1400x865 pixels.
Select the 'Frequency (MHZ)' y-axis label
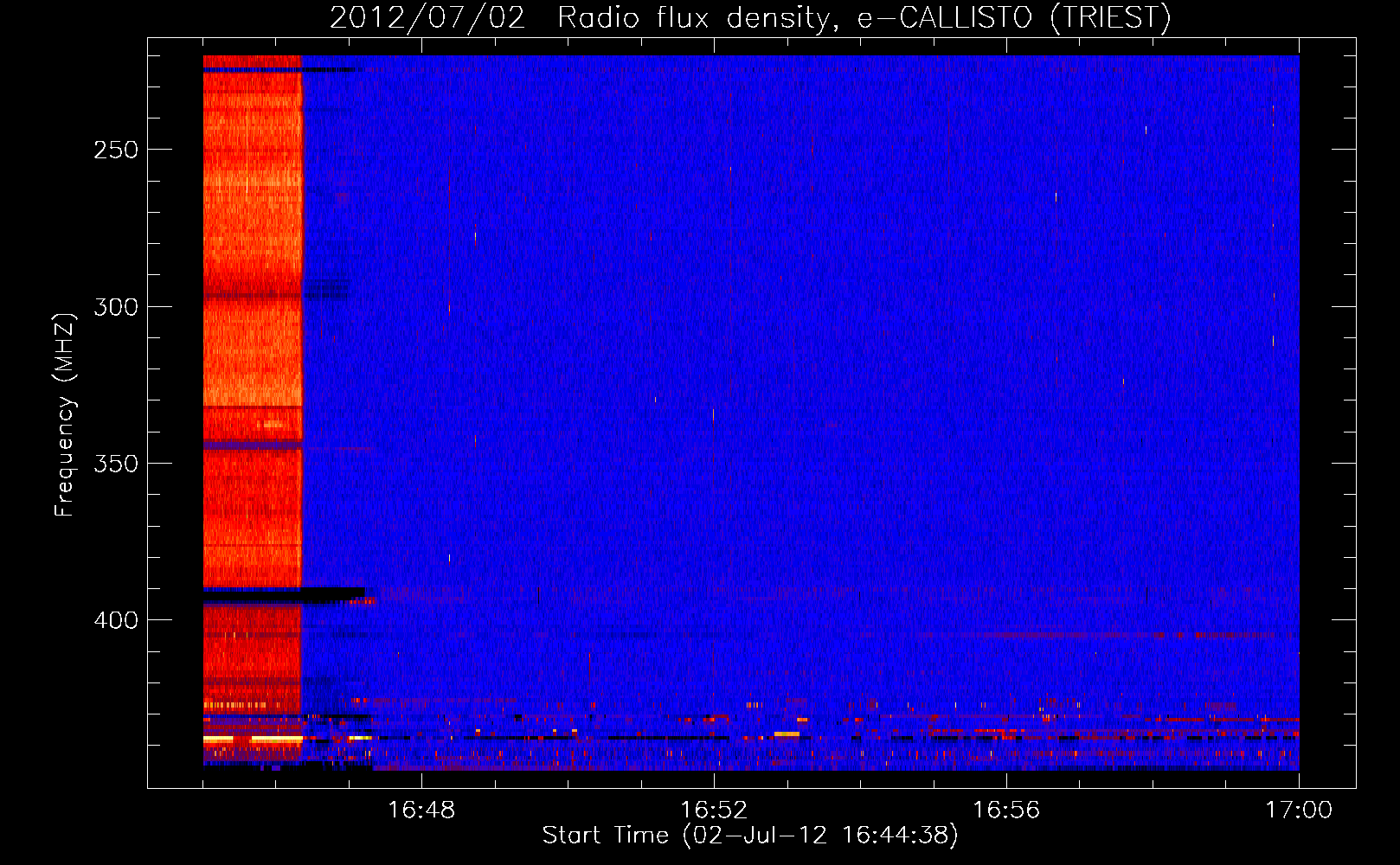[x=66, y=414]
